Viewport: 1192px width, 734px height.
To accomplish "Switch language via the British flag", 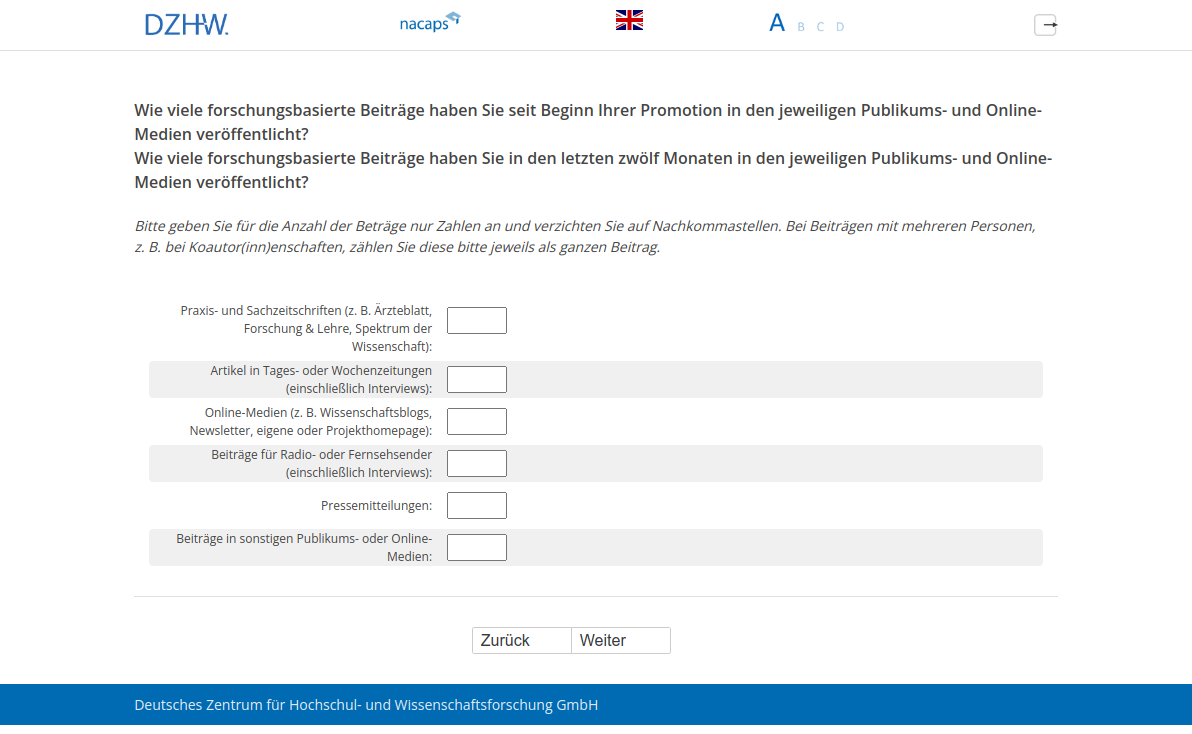I will [x=629, y=20].
